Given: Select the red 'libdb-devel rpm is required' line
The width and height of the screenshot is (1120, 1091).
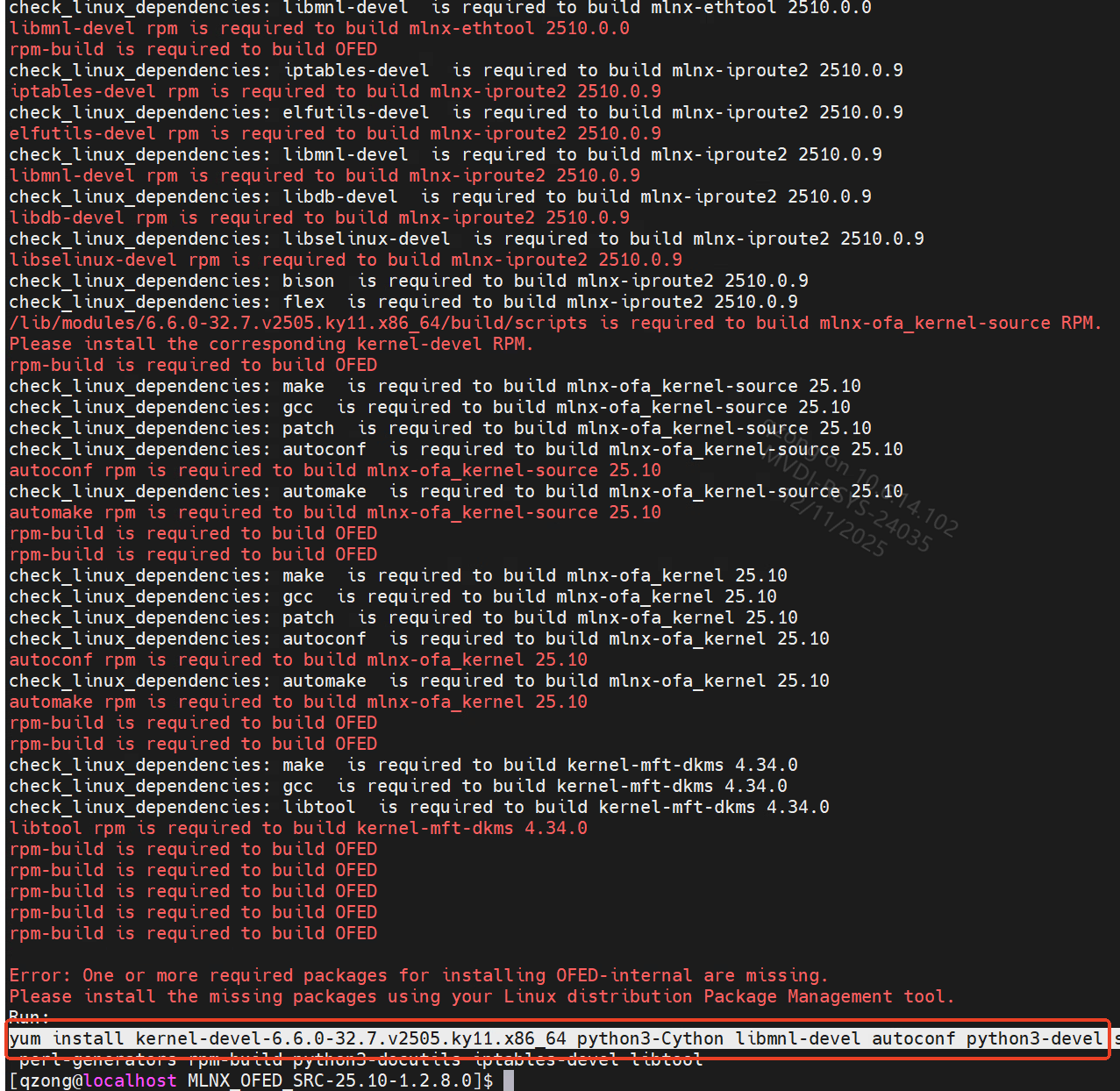Looking at the screenshot, I should tap(319, 217).
